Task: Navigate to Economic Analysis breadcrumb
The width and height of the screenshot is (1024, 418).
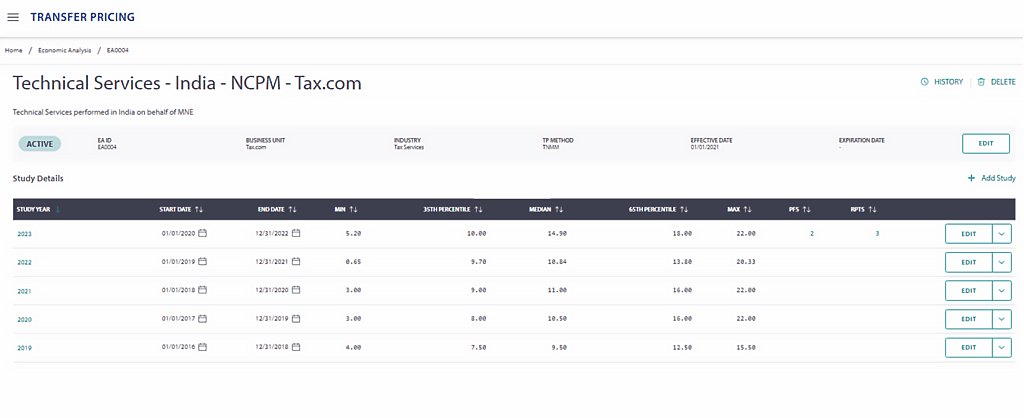Action: point(64,50)
